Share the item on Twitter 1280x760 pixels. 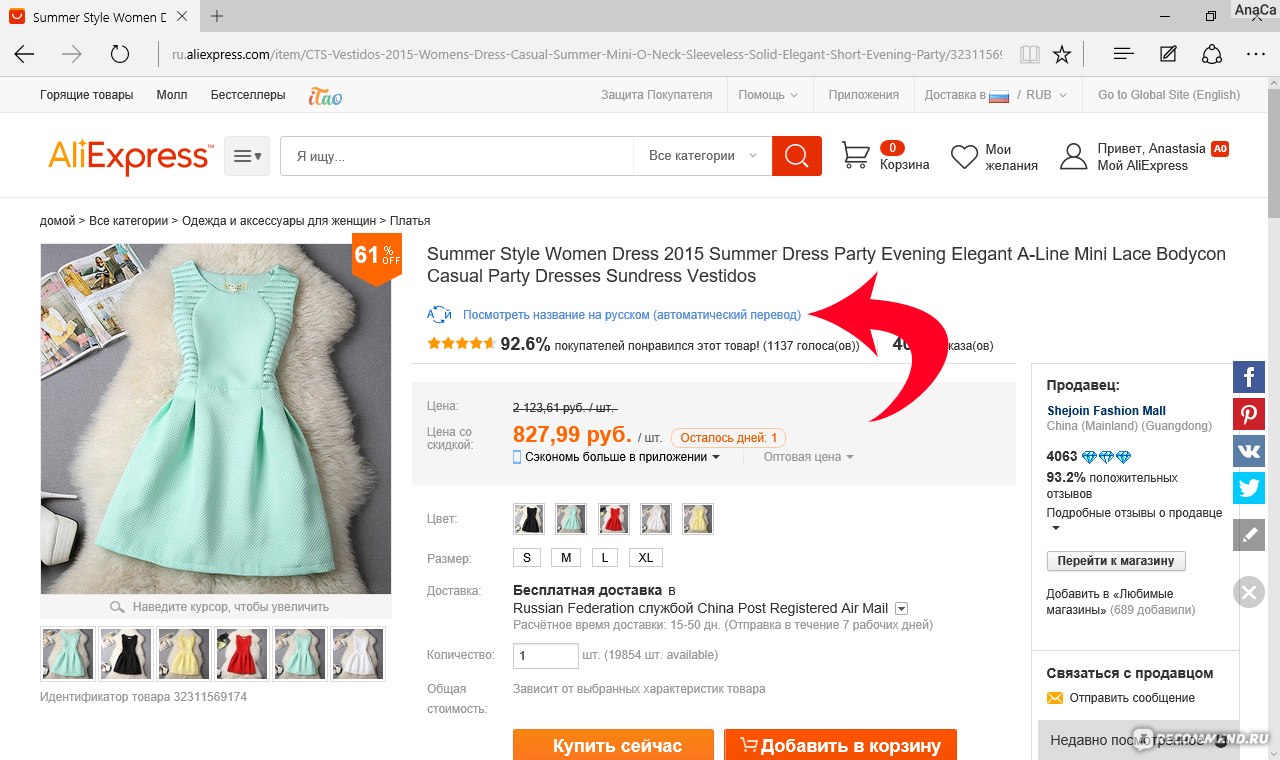tap(1248, 488)
